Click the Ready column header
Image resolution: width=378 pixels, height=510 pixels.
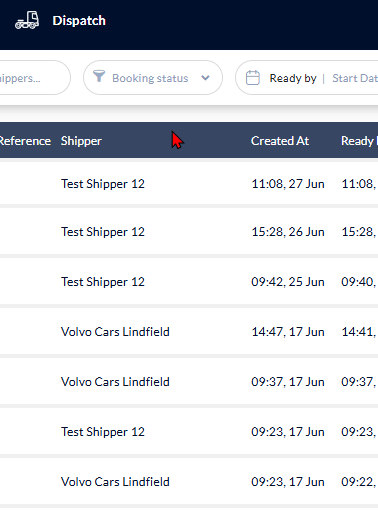(359, 141)
